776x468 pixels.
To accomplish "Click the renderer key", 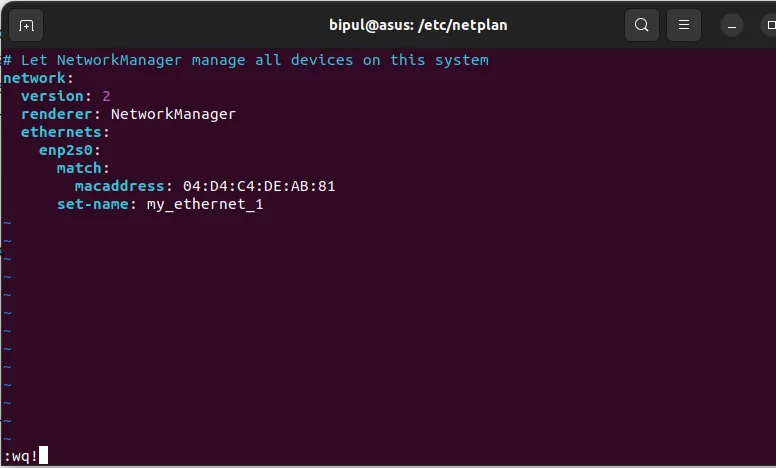I will coord(56,114).
